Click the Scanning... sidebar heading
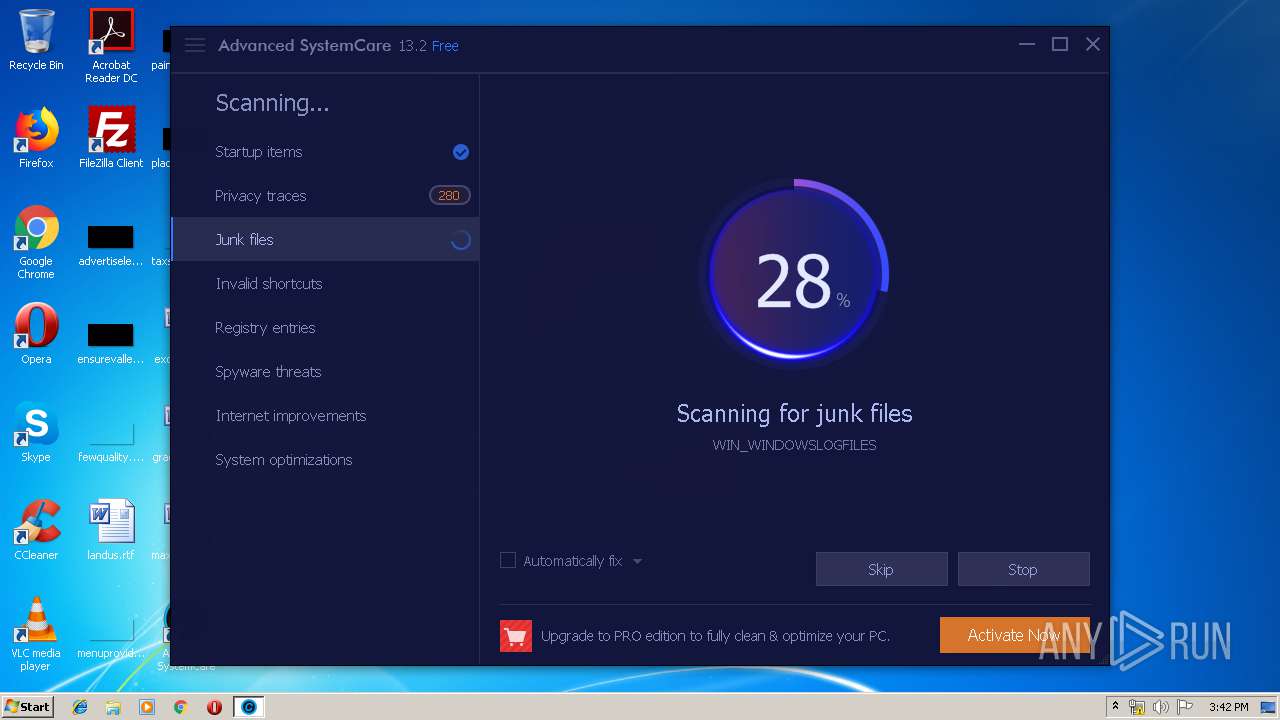Viewport: 1280px width, 720px height. point(272,103)
